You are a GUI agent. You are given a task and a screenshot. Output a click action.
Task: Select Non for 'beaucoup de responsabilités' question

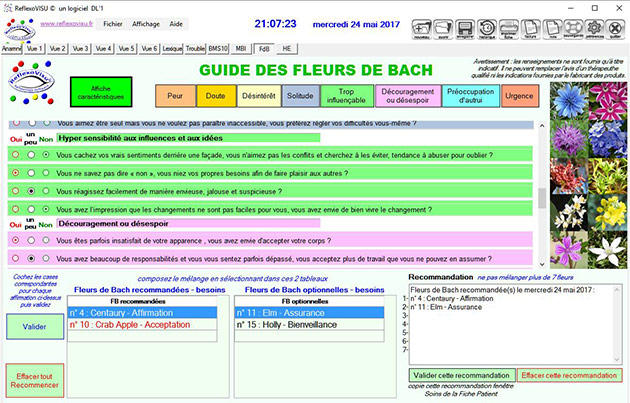pos(46,258)
